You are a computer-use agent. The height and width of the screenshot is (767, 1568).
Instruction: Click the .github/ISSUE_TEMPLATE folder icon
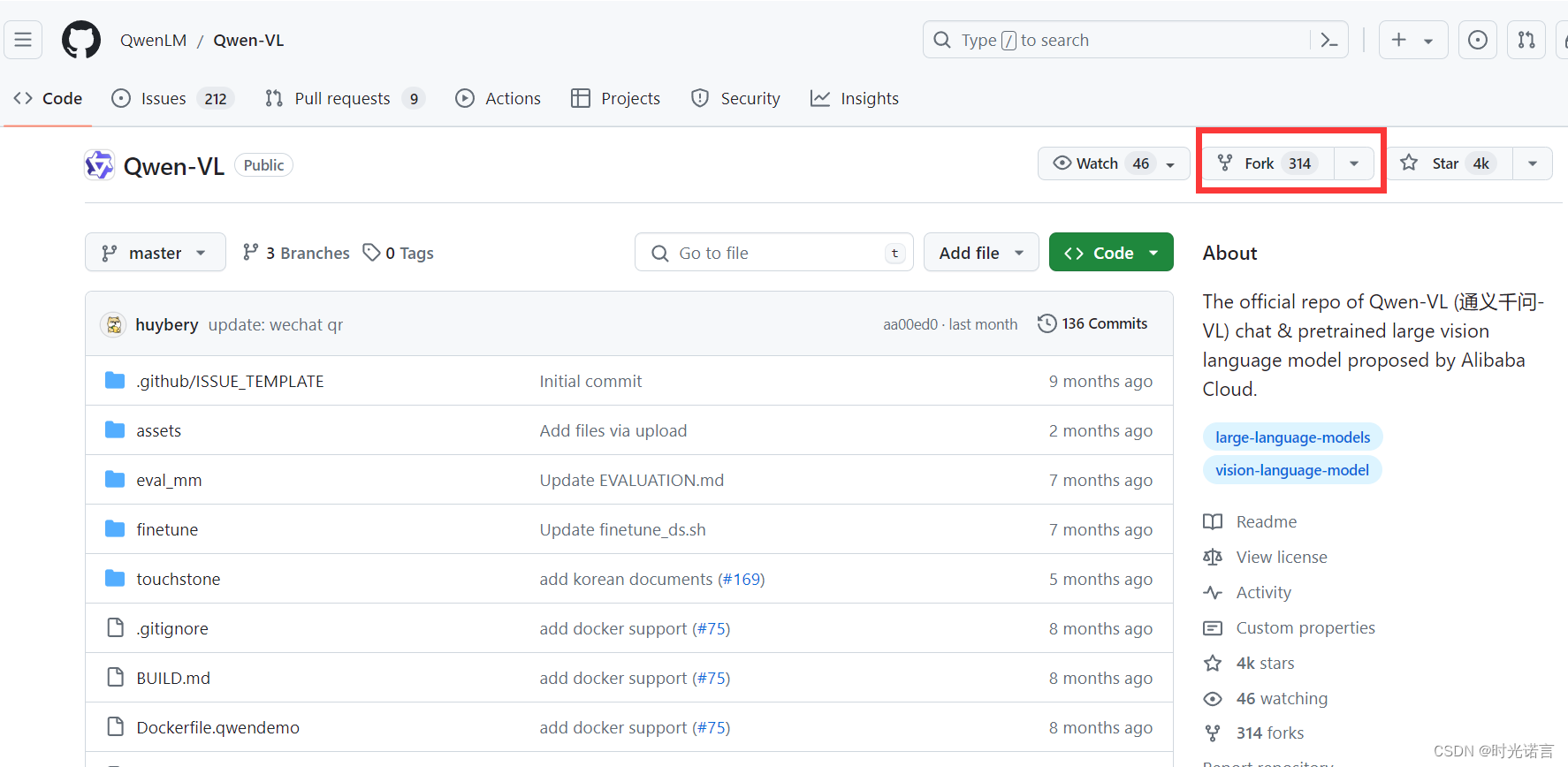point(115,381)
